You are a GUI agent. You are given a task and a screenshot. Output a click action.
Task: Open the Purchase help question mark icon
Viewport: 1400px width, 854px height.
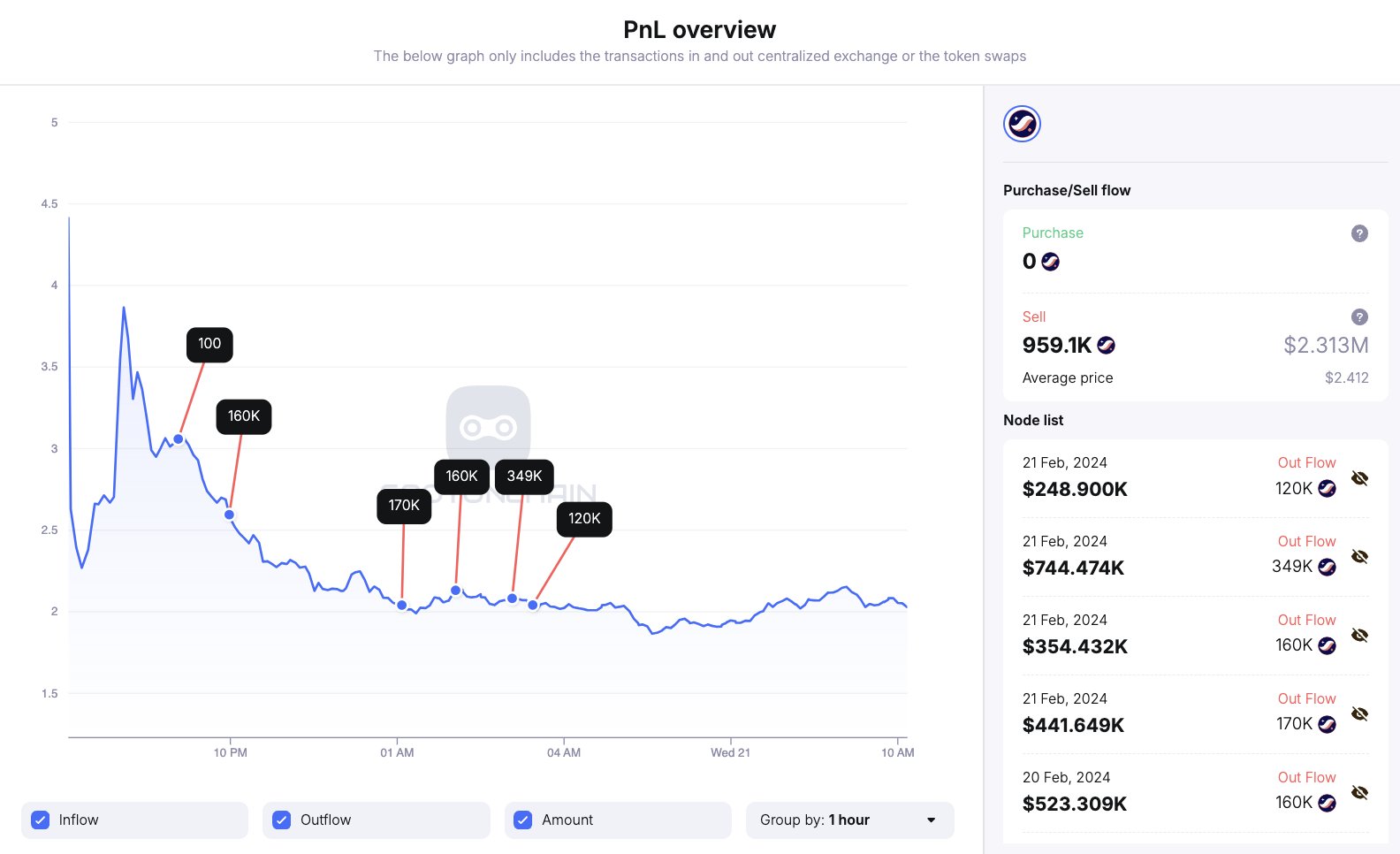click(1359, 233)
